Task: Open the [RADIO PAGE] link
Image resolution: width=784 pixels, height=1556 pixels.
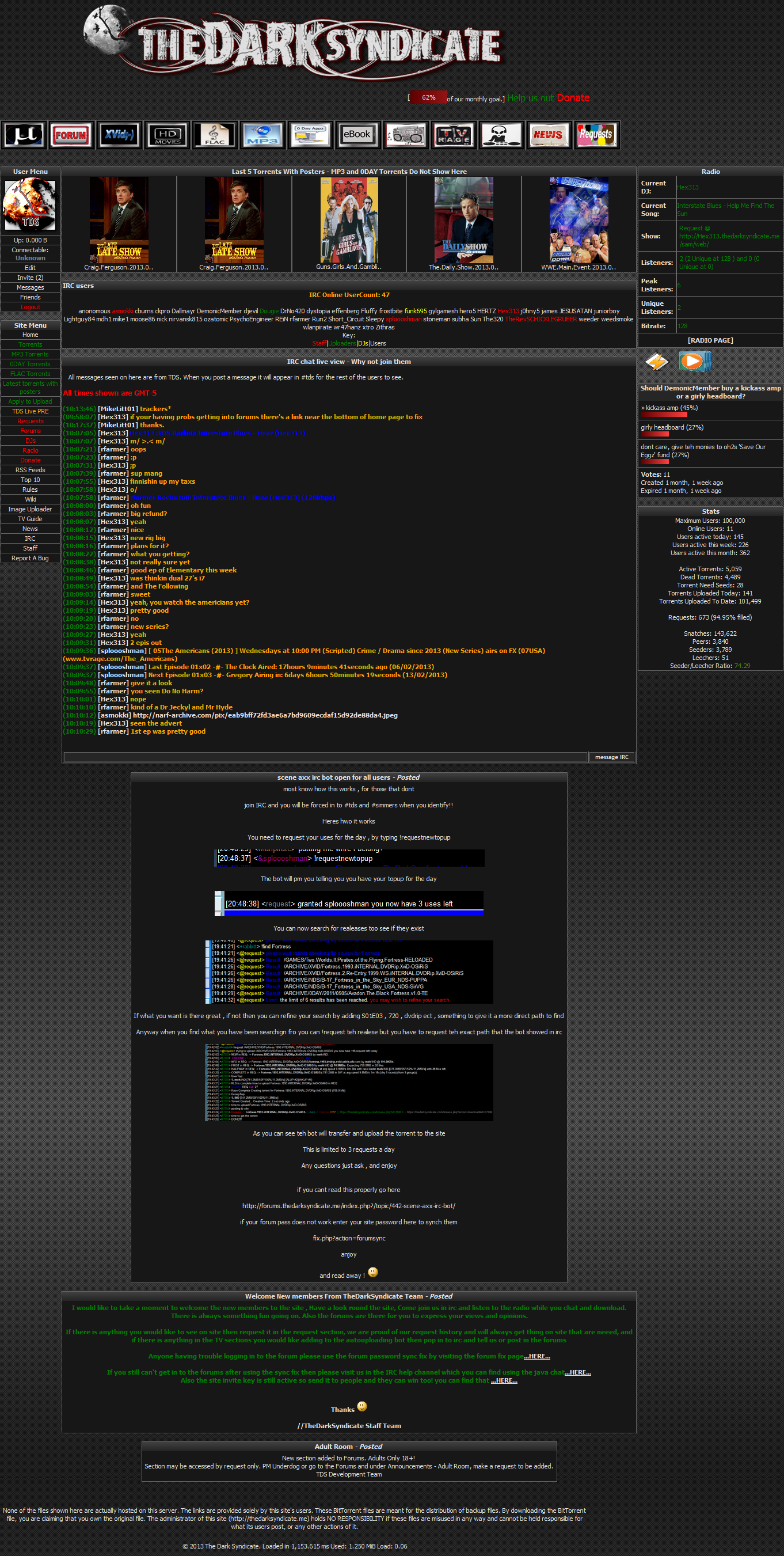Action: [710, 340]
